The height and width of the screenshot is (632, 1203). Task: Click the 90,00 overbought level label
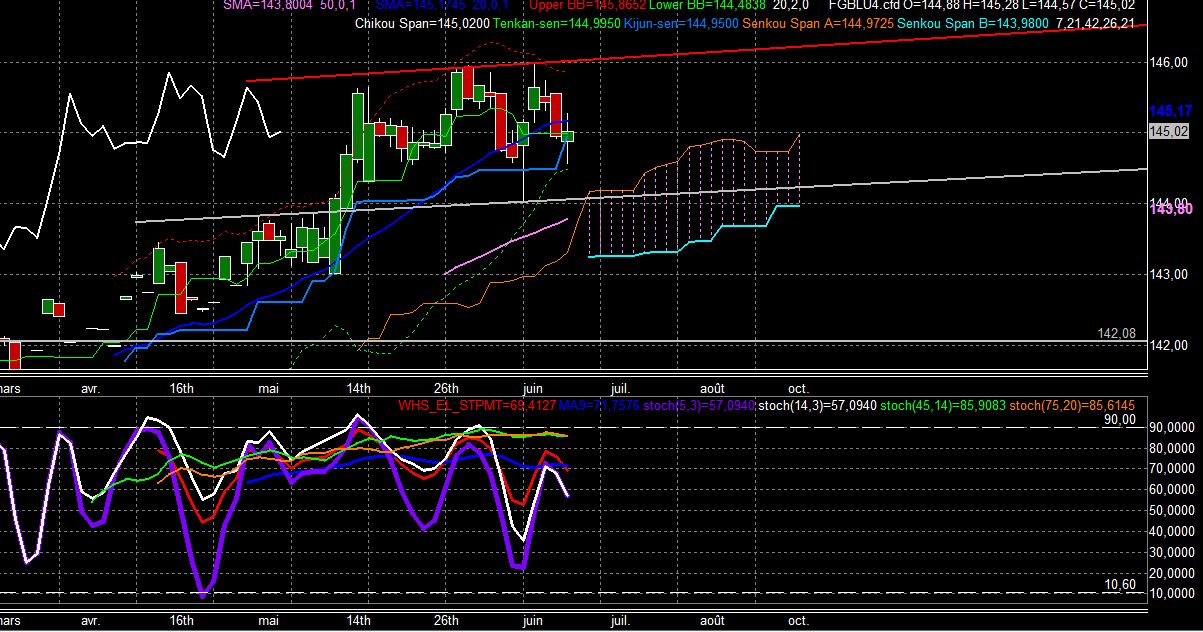tap(1119, 420)
